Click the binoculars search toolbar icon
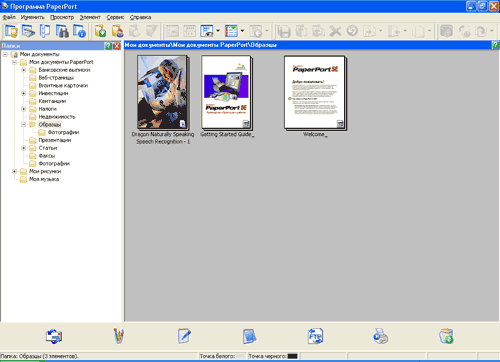 coord(62,31)
